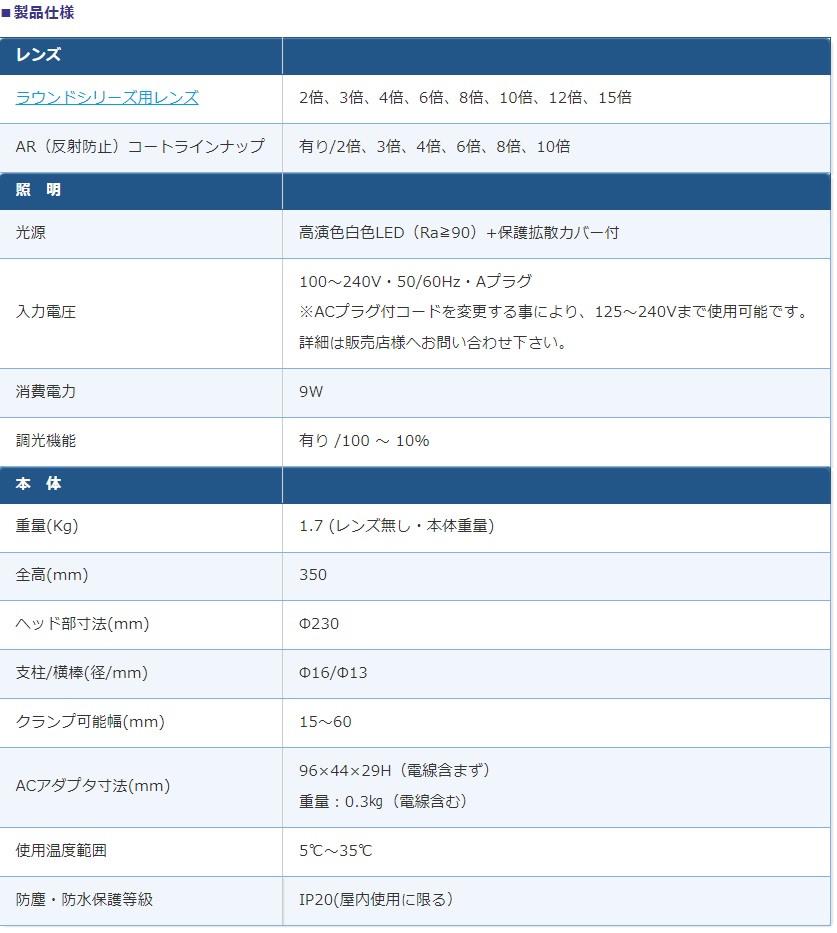Viewport: 837px width, 933px height.
Task: Click the ※ACプラグ付コード note line
Action: (553, 312)
